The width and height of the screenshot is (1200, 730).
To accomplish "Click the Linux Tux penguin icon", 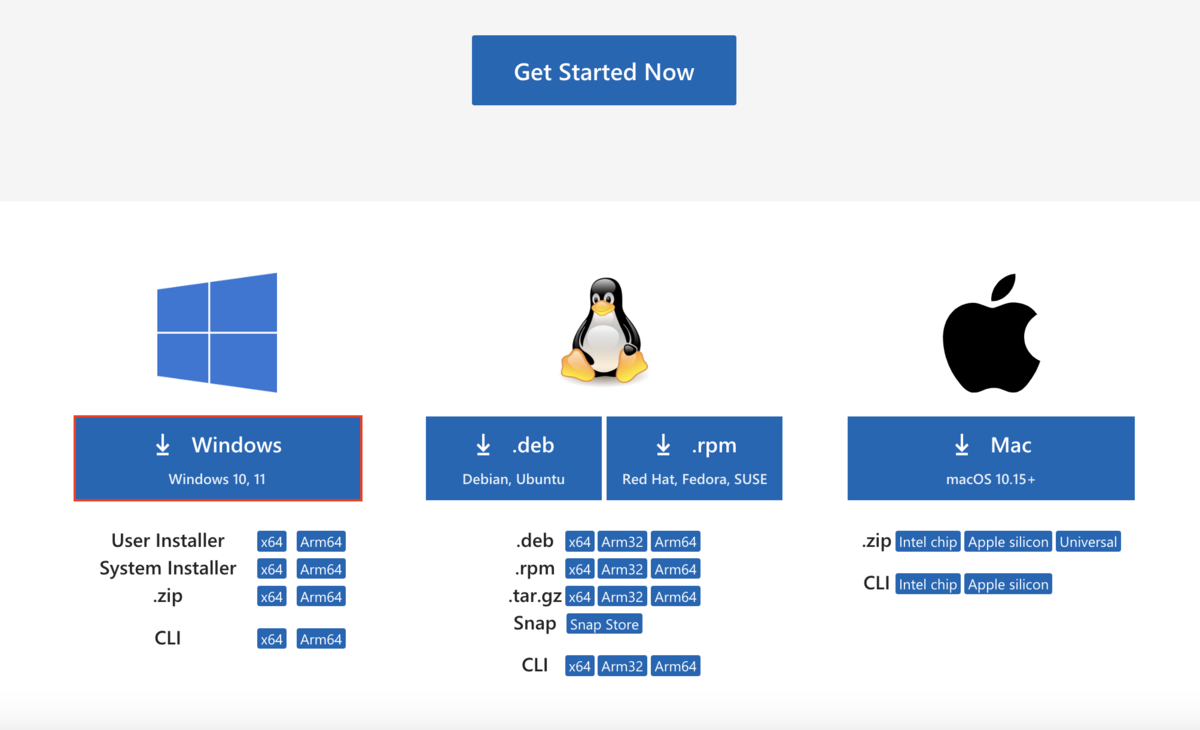I will (604, 331).
